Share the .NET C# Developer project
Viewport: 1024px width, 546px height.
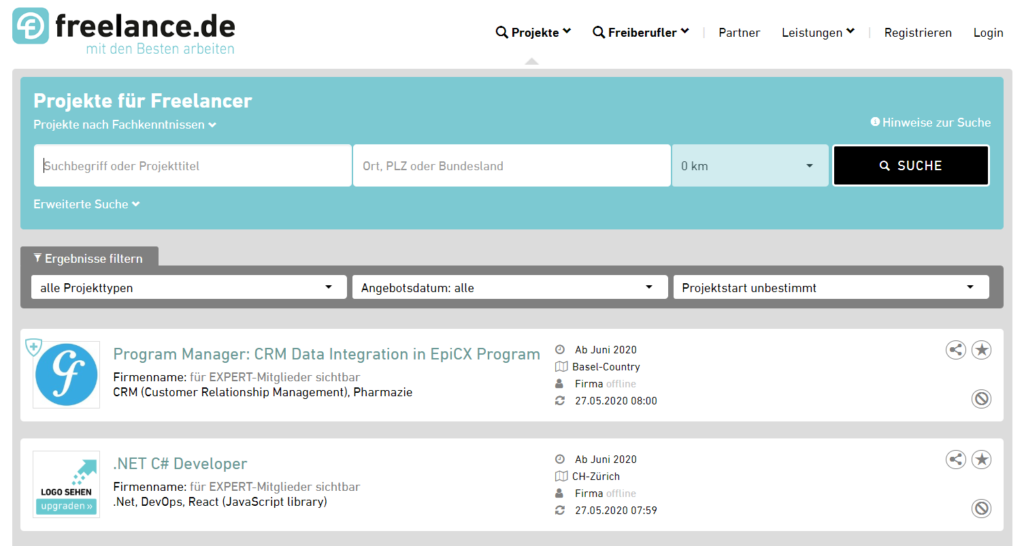coord(956,459)
